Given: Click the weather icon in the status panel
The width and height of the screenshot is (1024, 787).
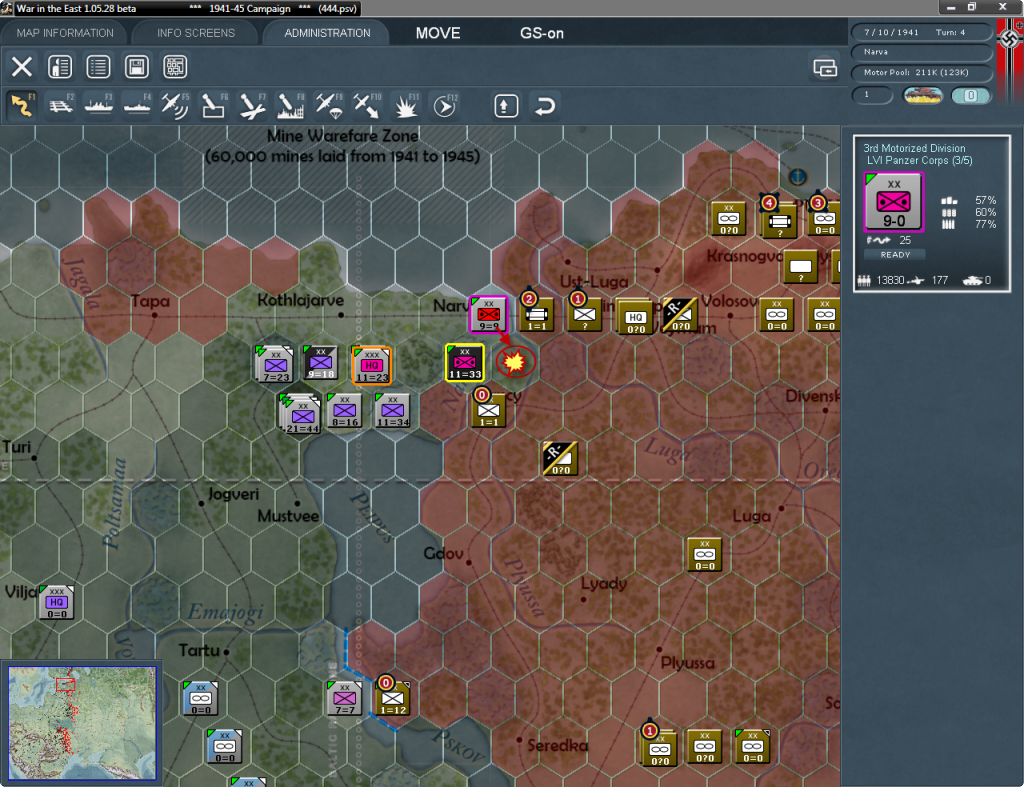Looking at the screenshot, I should [x=923, y=95].
